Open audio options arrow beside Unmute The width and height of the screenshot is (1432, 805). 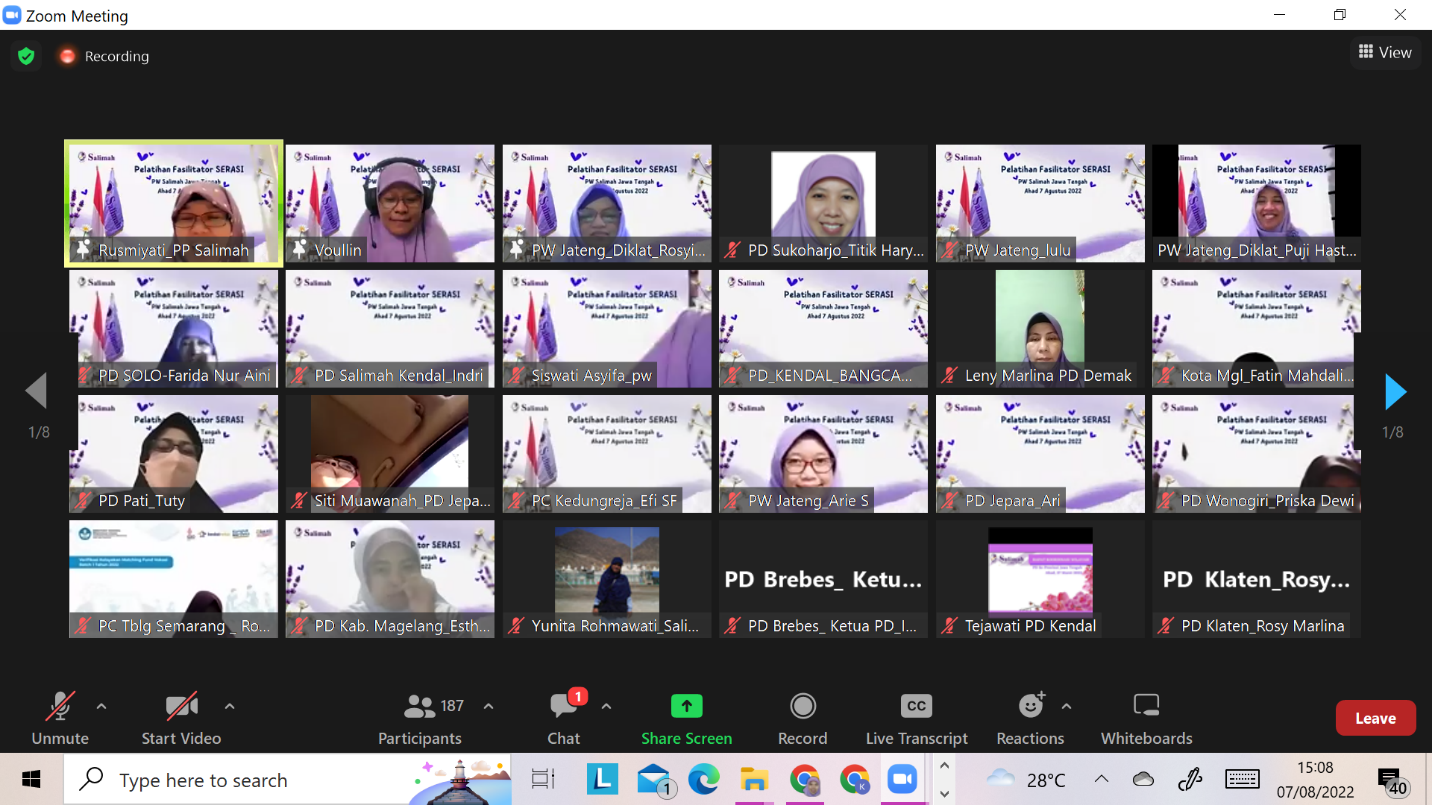click(101, 706)
